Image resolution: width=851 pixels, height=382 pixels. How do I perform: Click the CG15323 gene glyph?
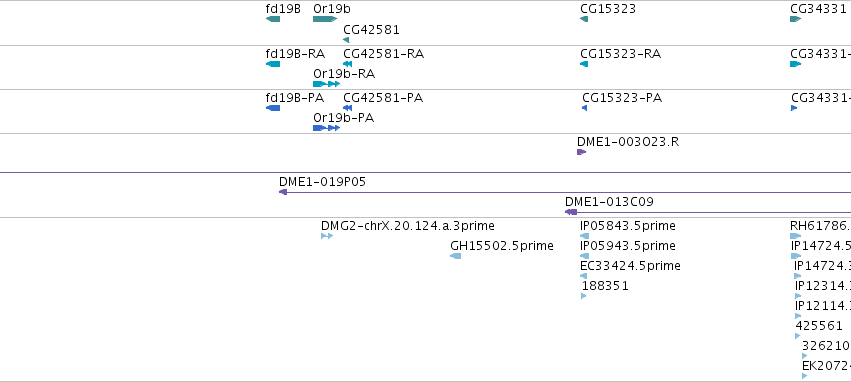pyautogui.click(x=584, y=19)
